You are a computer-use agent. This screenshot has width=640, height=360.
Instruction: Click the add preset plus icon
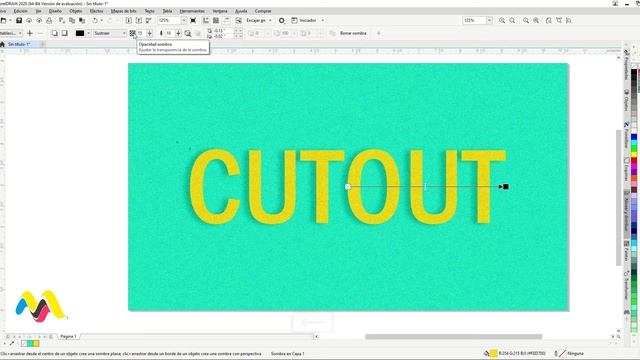click(x=29, y=33)
